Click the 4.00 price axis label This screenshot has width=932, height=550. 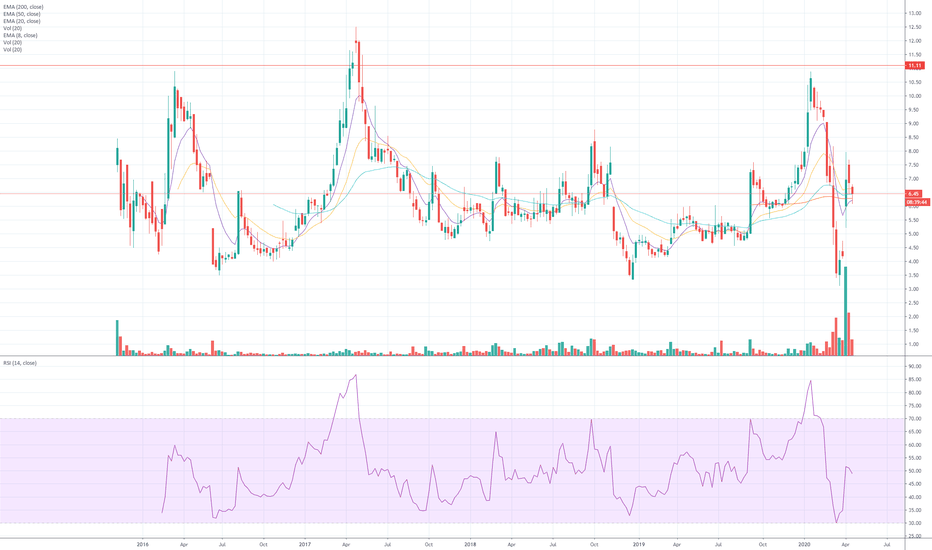[914, 262]
